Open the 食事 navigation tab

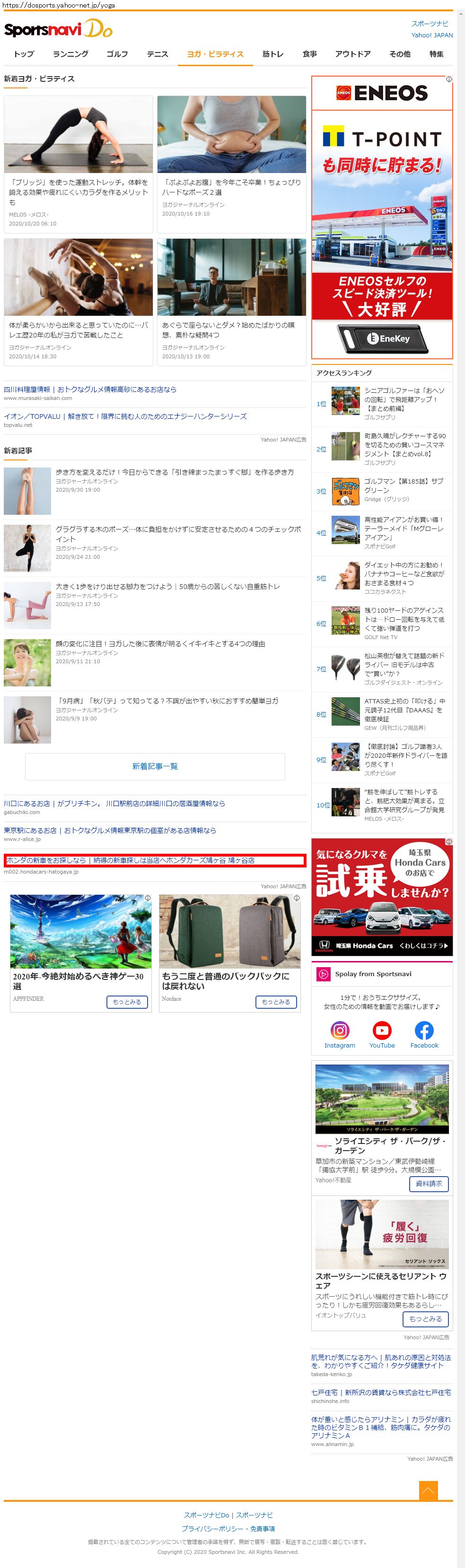[309, 54]
